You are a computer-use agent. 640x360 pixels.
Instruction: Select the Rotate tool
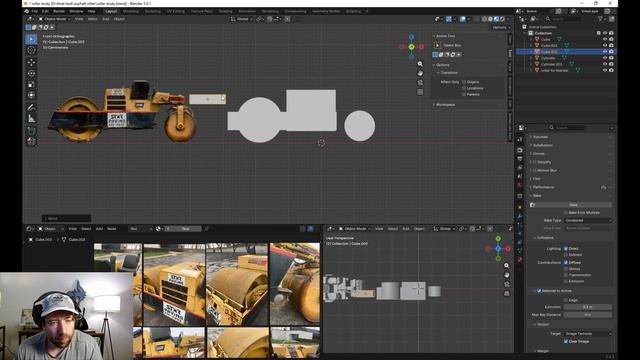(x=31, y=73)
